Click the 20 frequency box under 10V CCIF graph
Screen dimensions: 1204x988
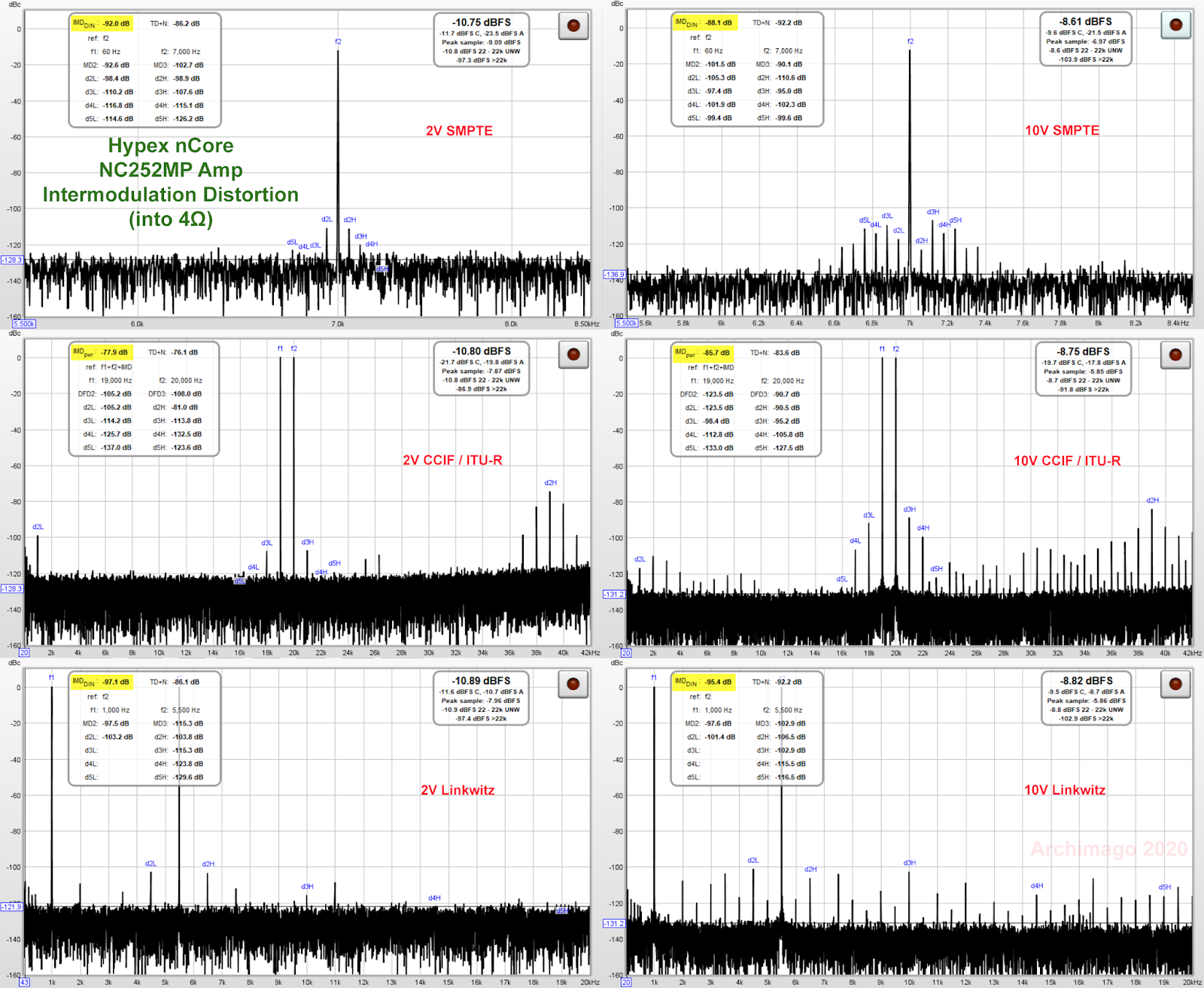[x=626, y=653]
